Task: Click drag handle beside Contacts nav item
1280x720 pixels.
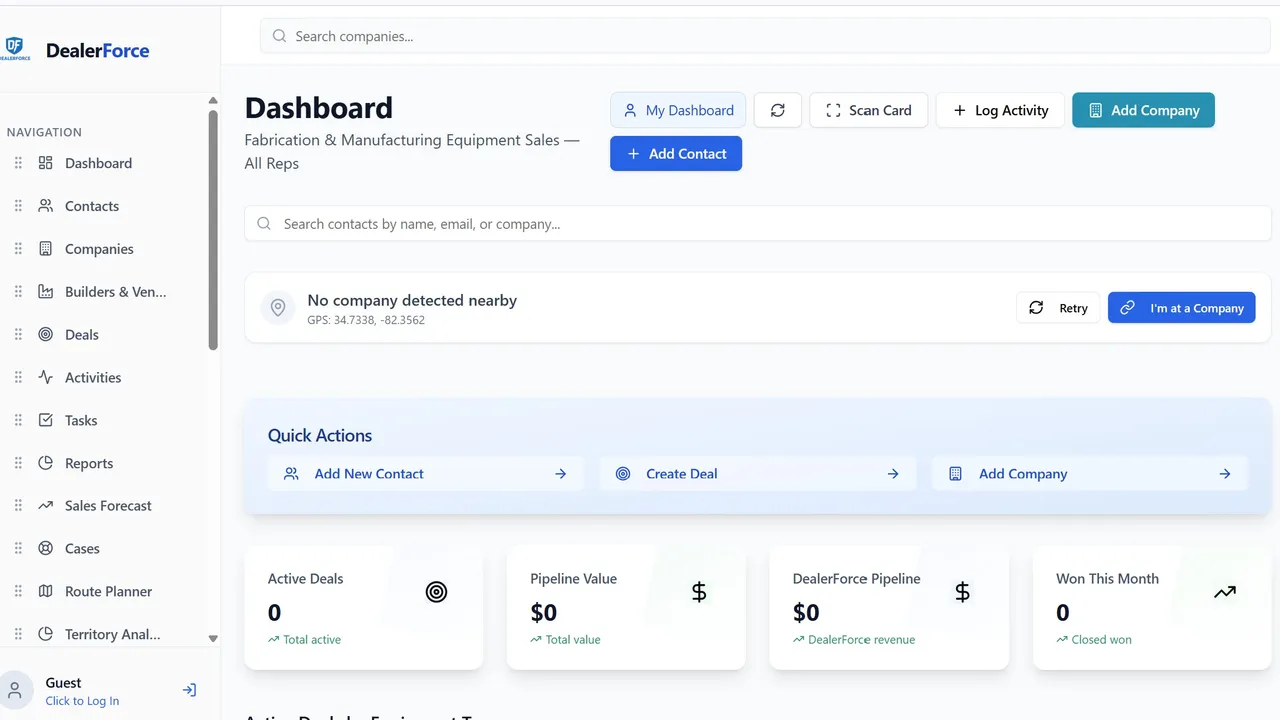Action: click(18, 206)
